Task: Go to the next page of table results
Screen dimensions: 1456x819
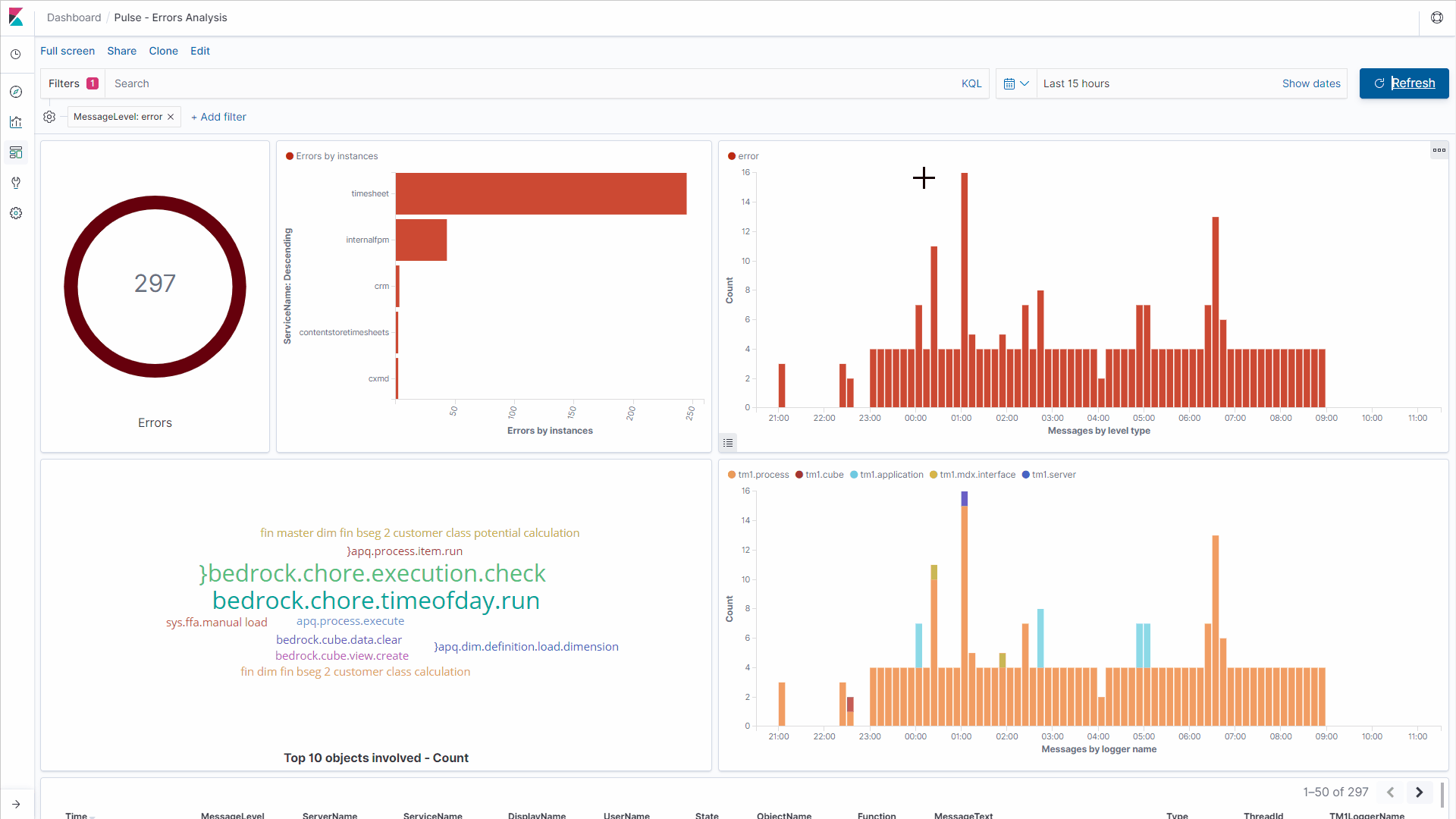Action: click(x=1420, y=792)
